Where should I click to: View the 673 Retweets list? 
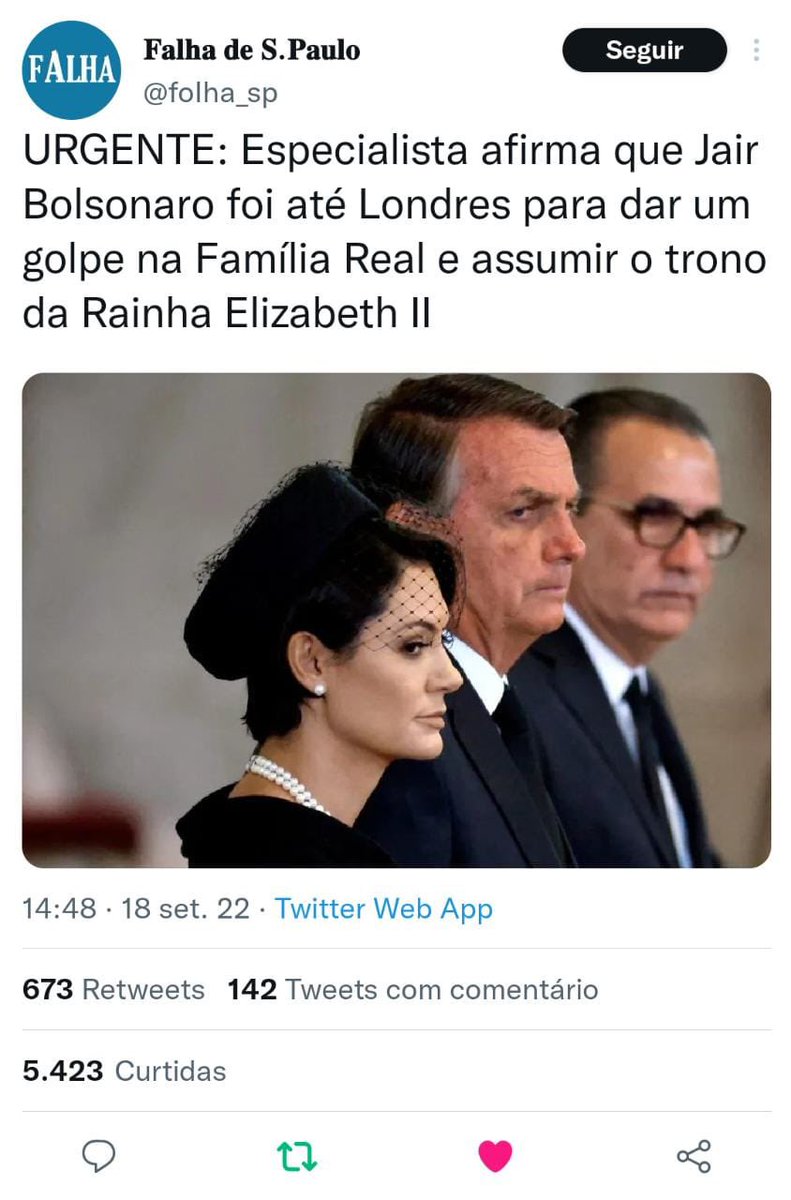coord(113,990)
